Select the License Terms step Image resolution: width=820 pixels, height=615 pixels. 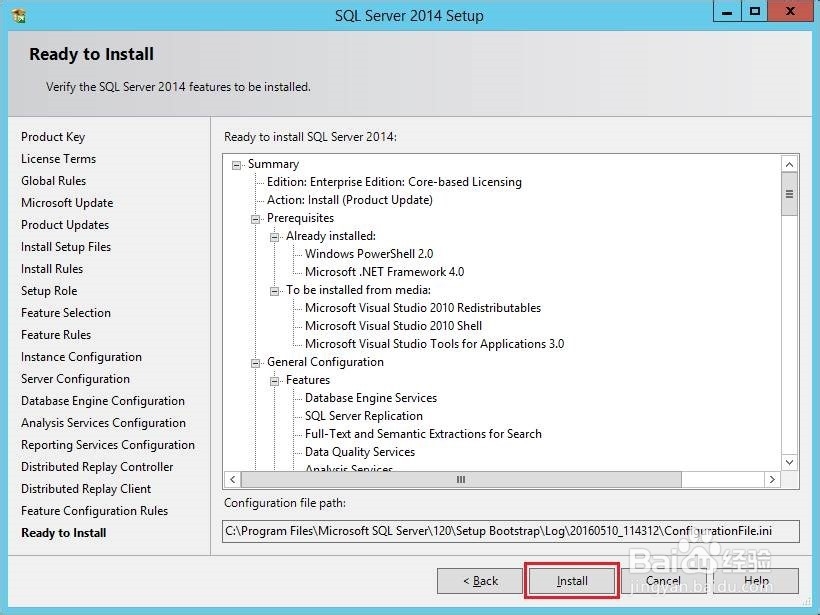[59, 159]
